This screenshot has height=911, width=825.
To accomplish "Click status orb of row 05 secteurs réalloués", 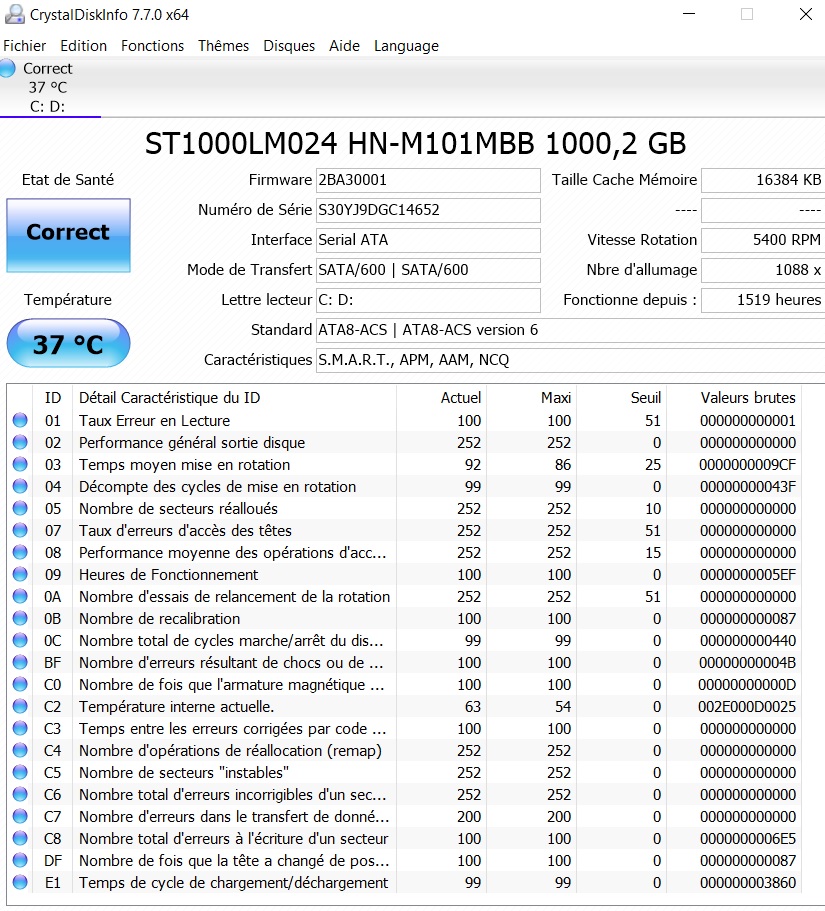I will click(20, 508).
